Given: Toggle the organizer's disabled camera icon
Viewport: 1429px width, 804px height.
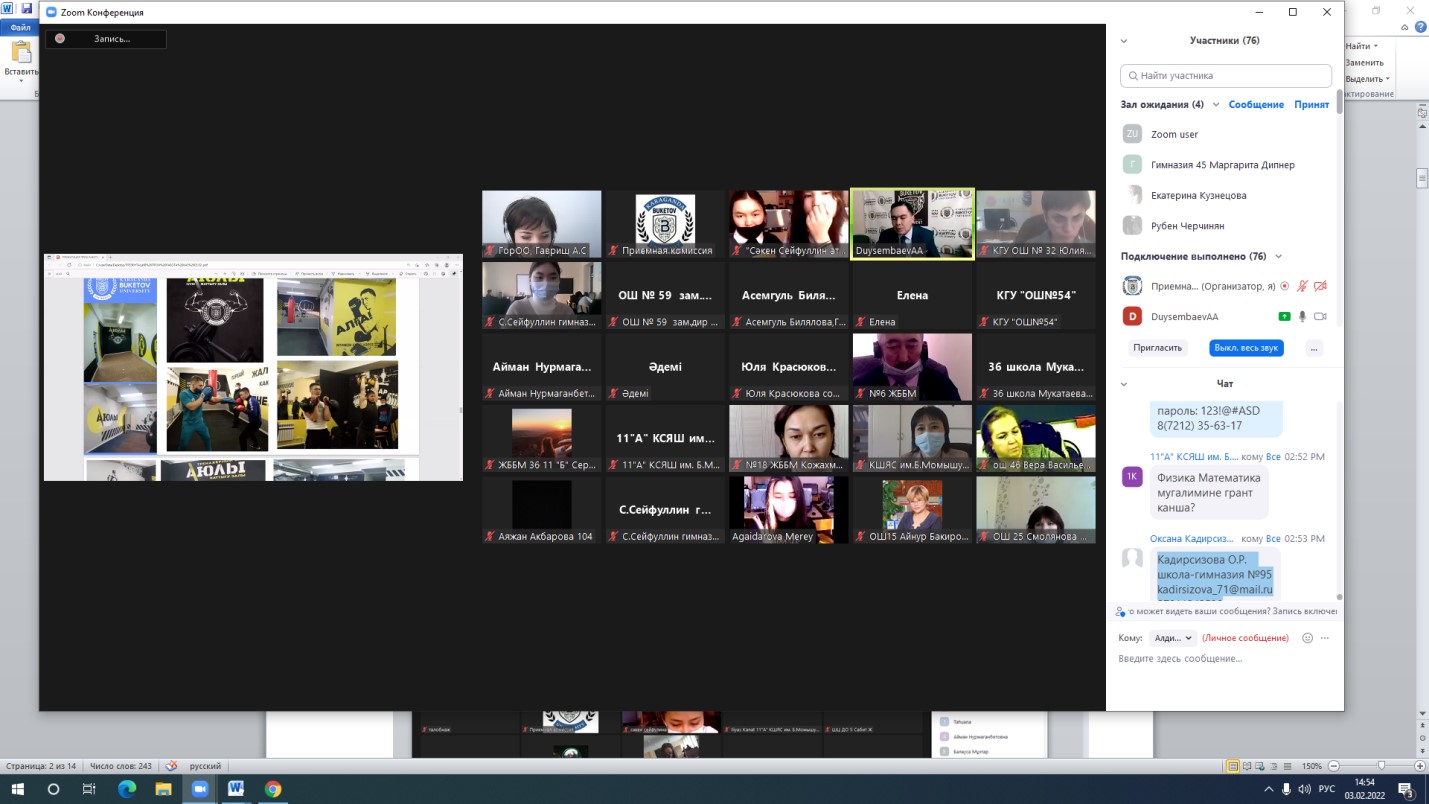Looking at the screenshot, I should 1320,286.
